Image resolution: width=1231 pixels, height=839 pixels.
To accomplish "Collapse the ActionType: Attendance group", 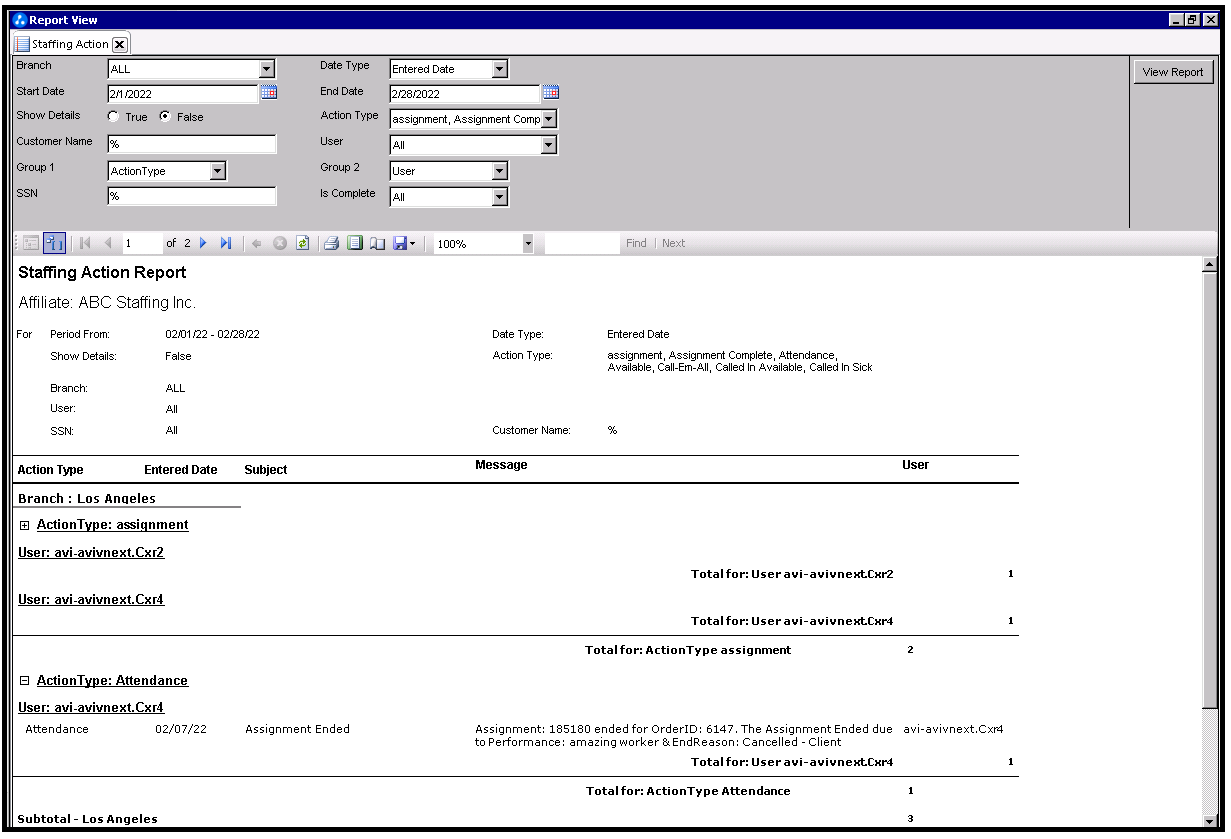I will pyautogui.click(x=25, y=681).
